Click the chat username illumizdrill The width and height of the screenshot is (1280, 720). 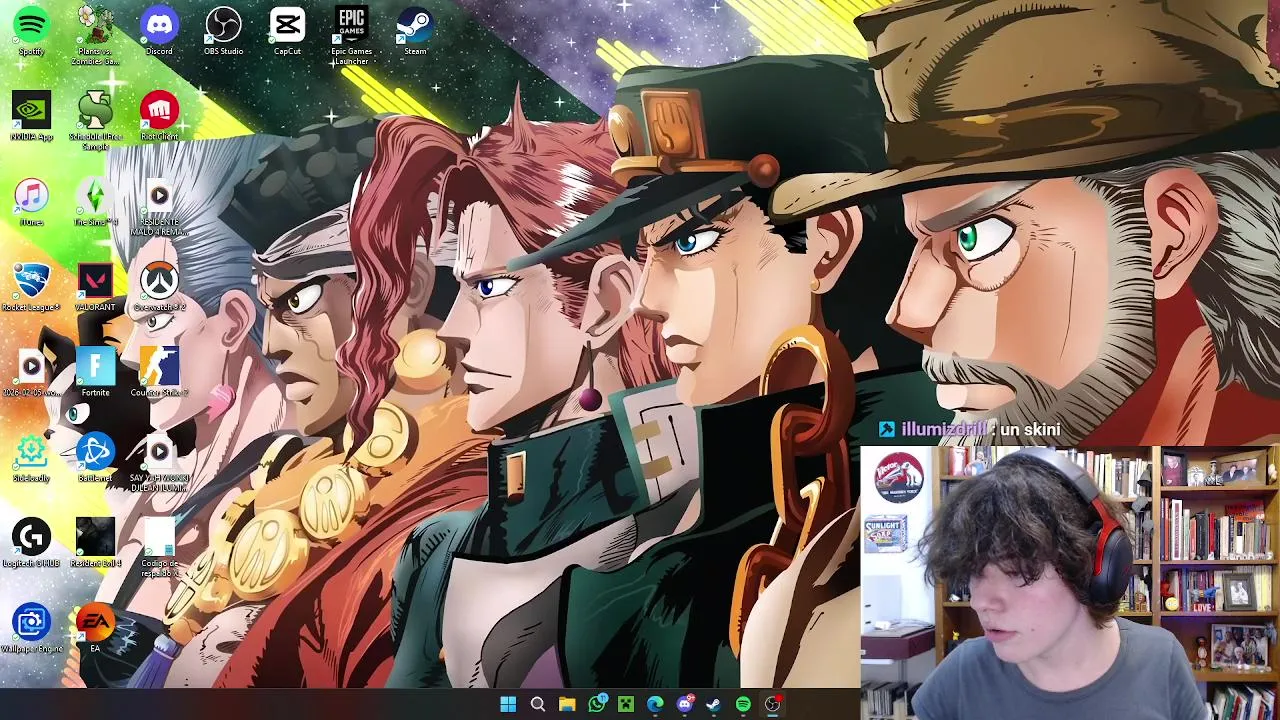click(x=943, y=429)
